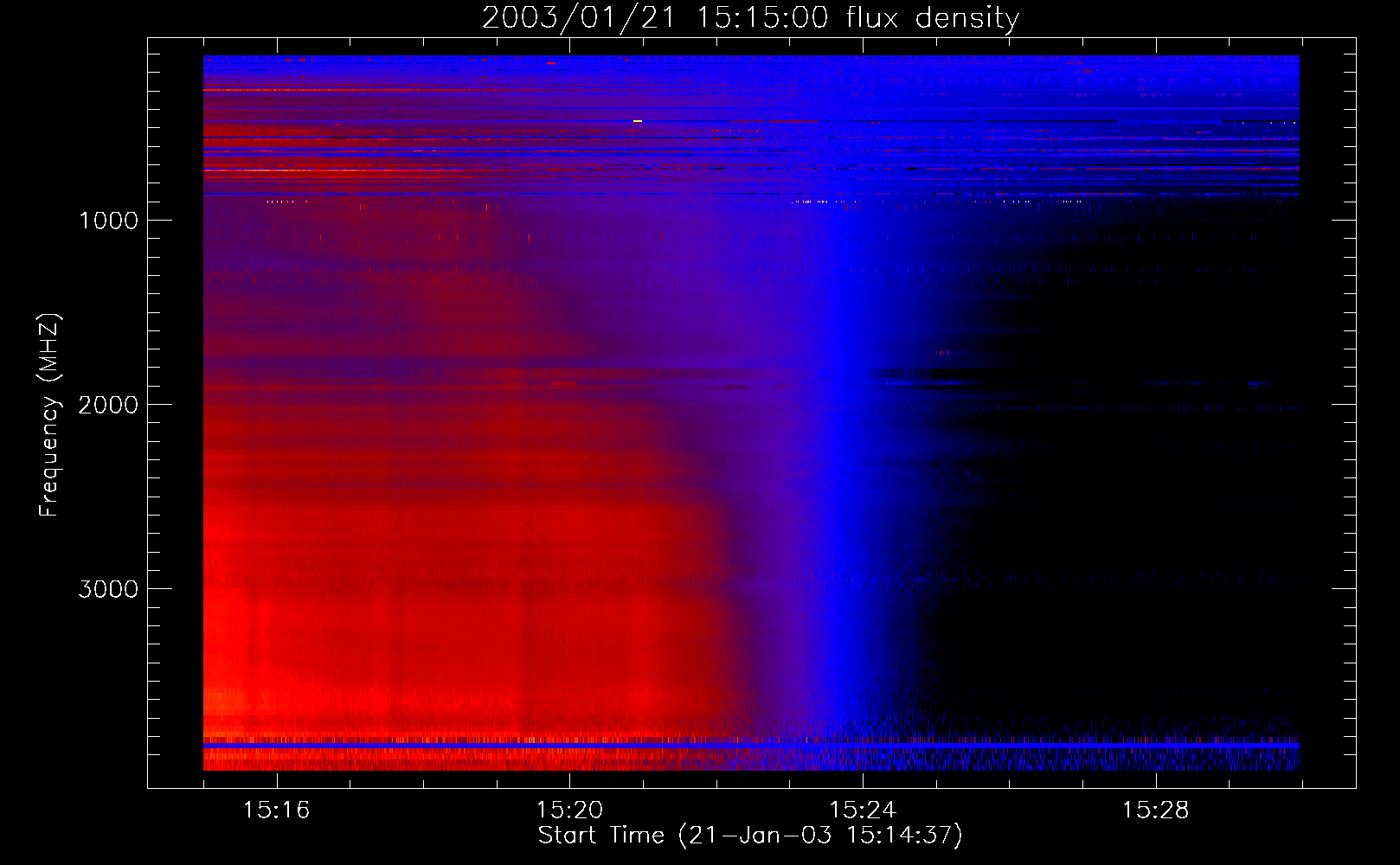This screenshot has height=865, width=1400.
Task: Click the time tick label 15:24
Action: click(863, 811)
